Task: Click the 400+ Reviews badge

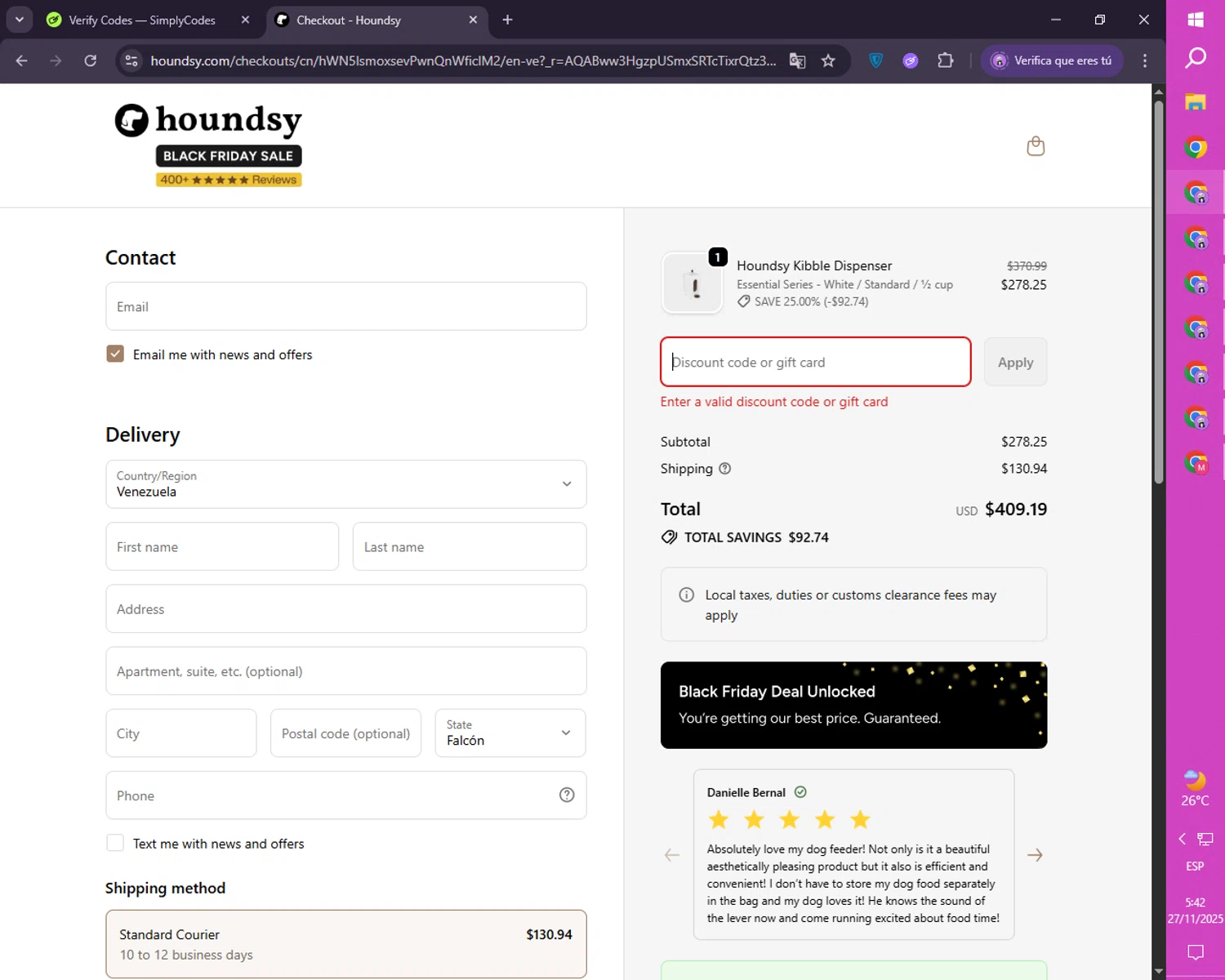Action: (x=229, y=180)
